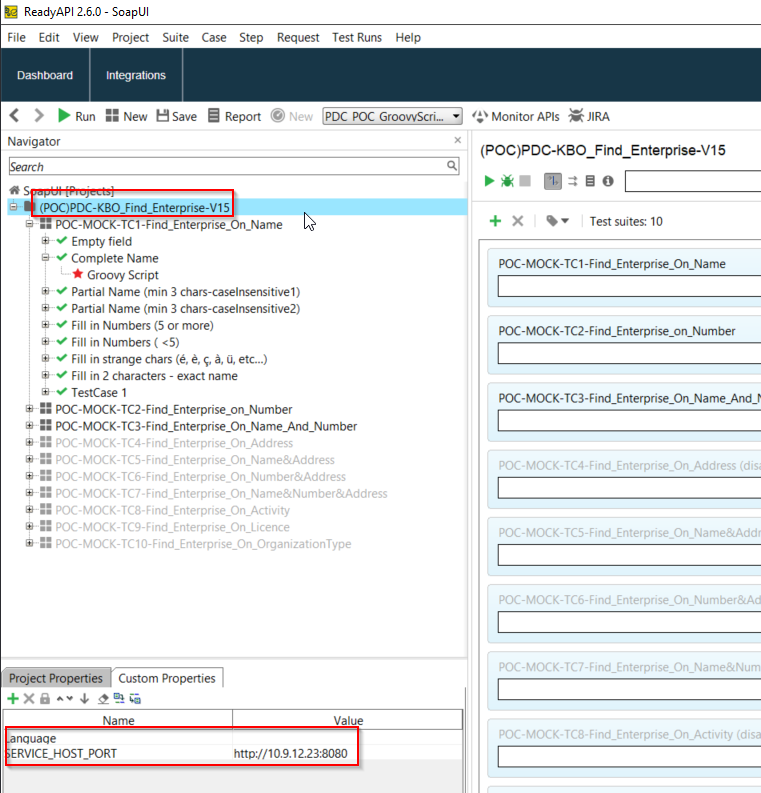
Task: Open Monitor APIs from toolbar
Action: pyautogui.click(x=480, y=116)
